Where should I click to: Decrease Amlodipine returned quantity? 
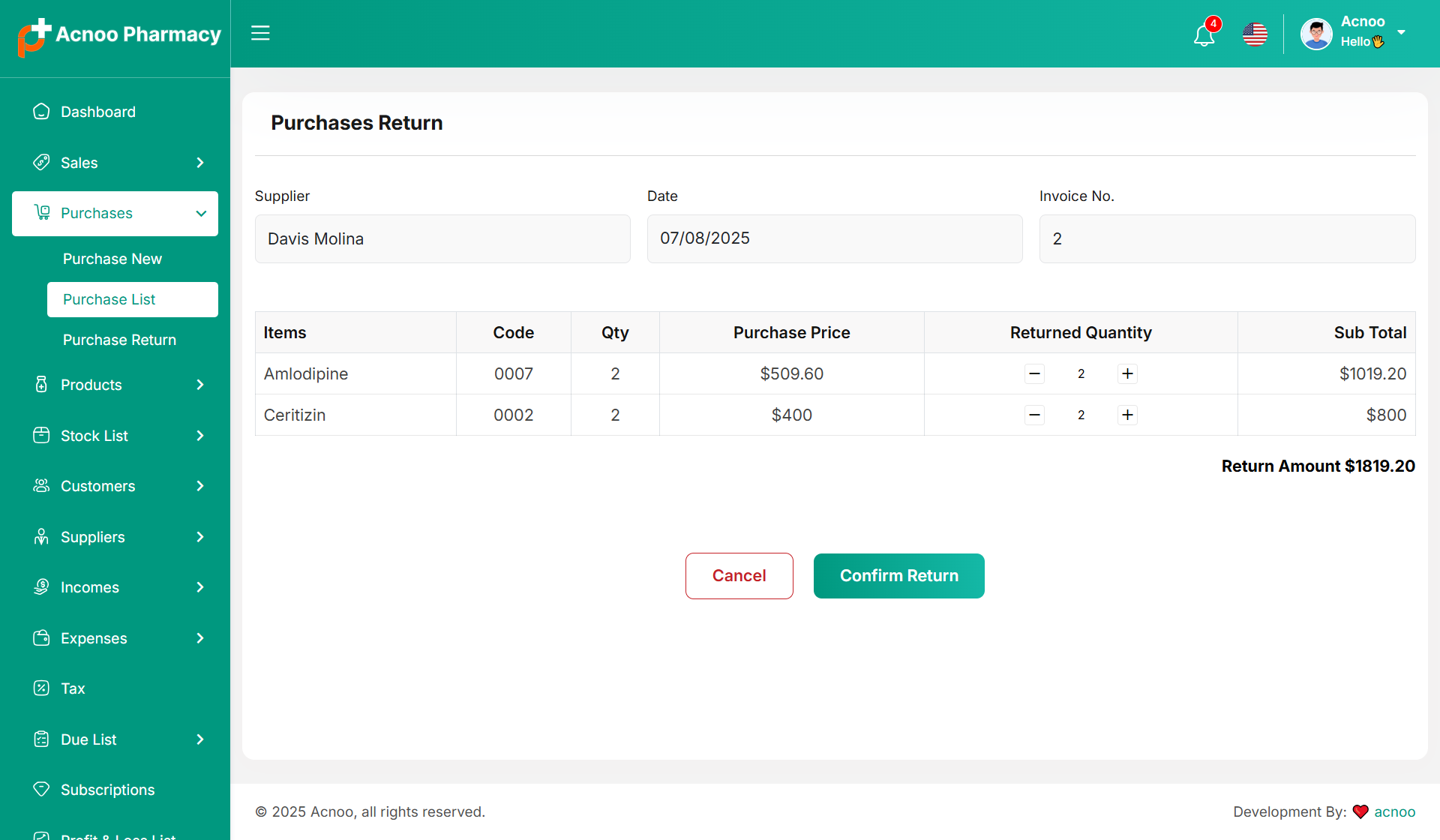pyautogui.click(x=1034, y=373)
